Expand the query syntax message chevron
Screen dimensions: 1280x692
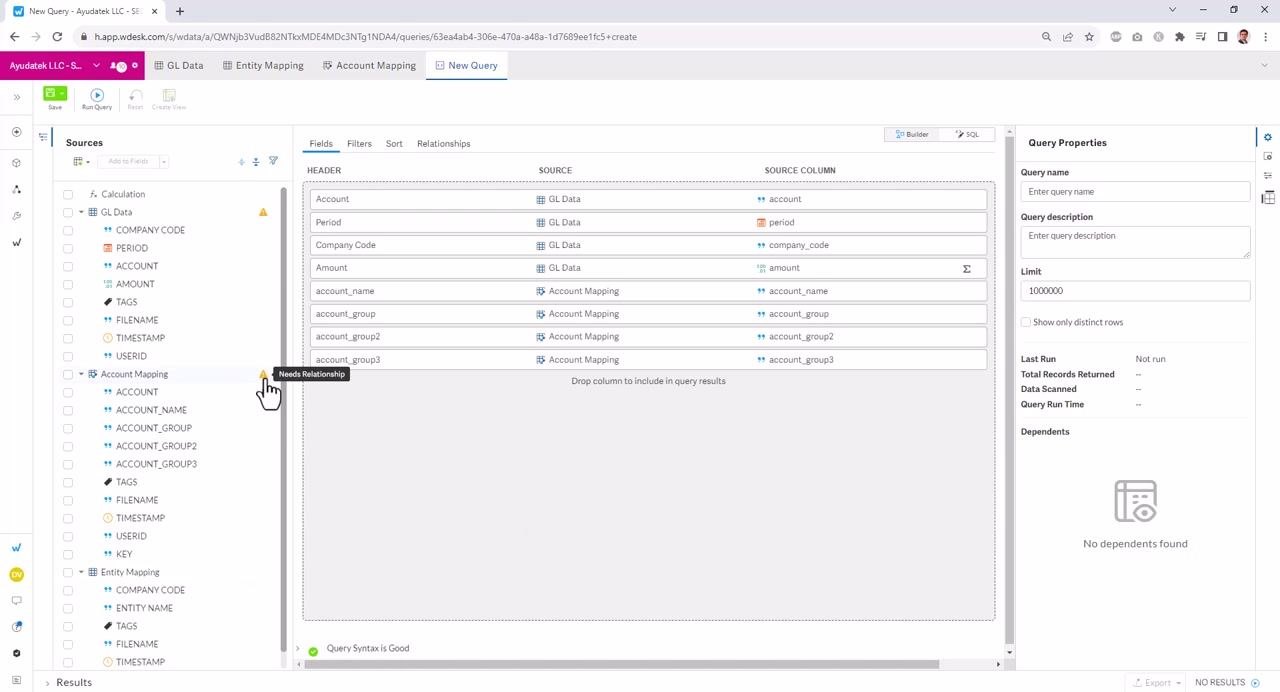[298, 649]
